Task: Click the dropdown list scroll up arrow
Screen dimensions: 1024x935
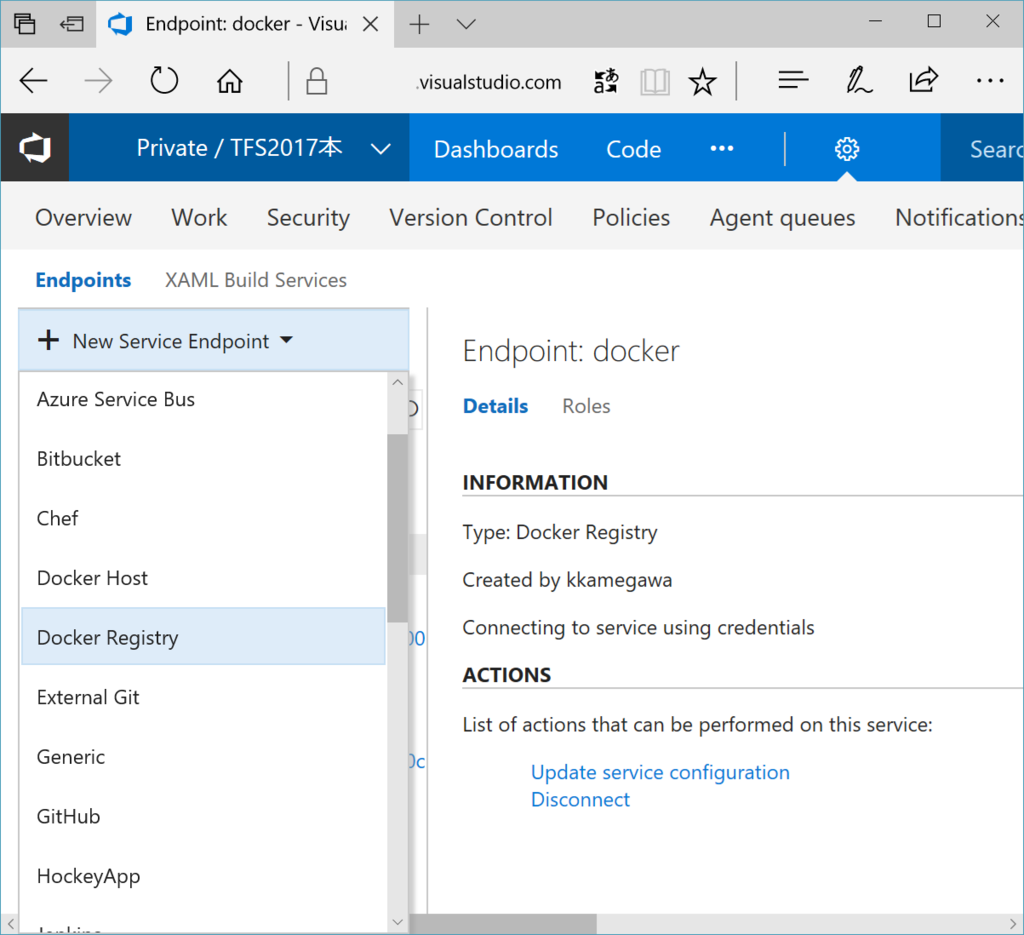Action: 398,383
